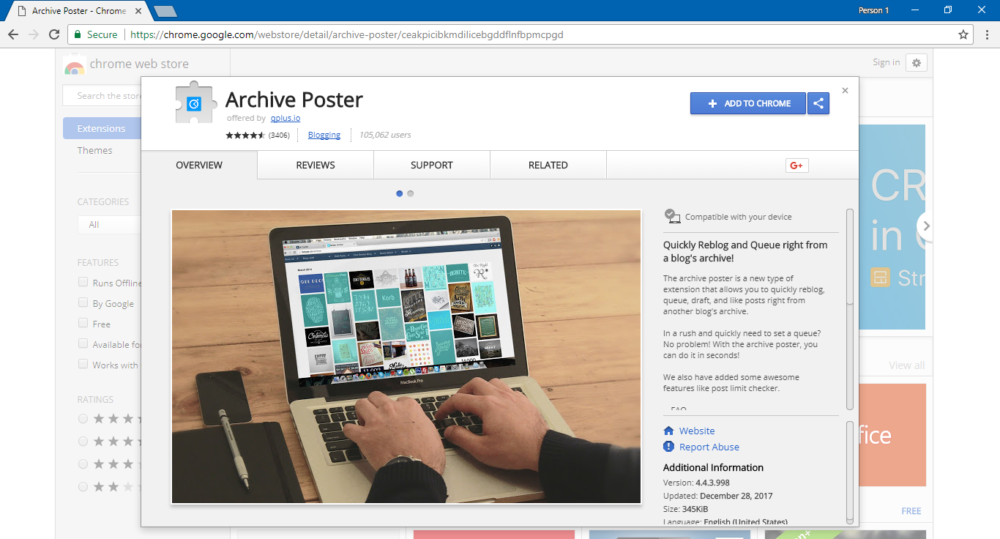Open the web store settings gear
1000x539 pixels.
coord(916,63)
